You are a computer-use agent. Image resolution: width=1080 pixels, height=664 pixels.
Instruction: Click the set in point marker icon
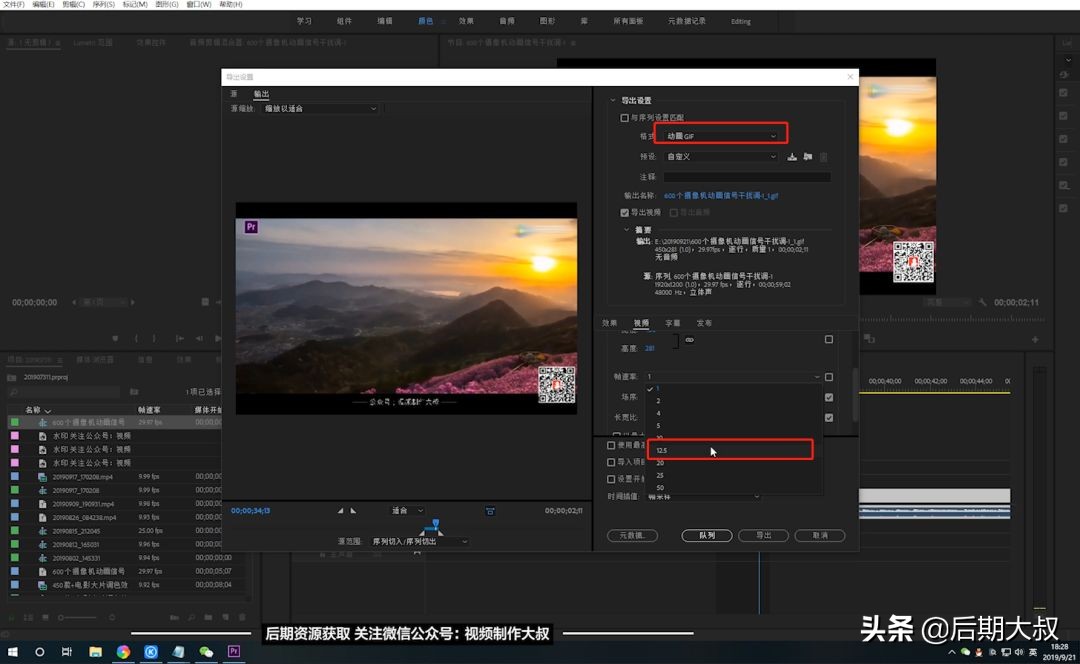(x=340, y=511)
